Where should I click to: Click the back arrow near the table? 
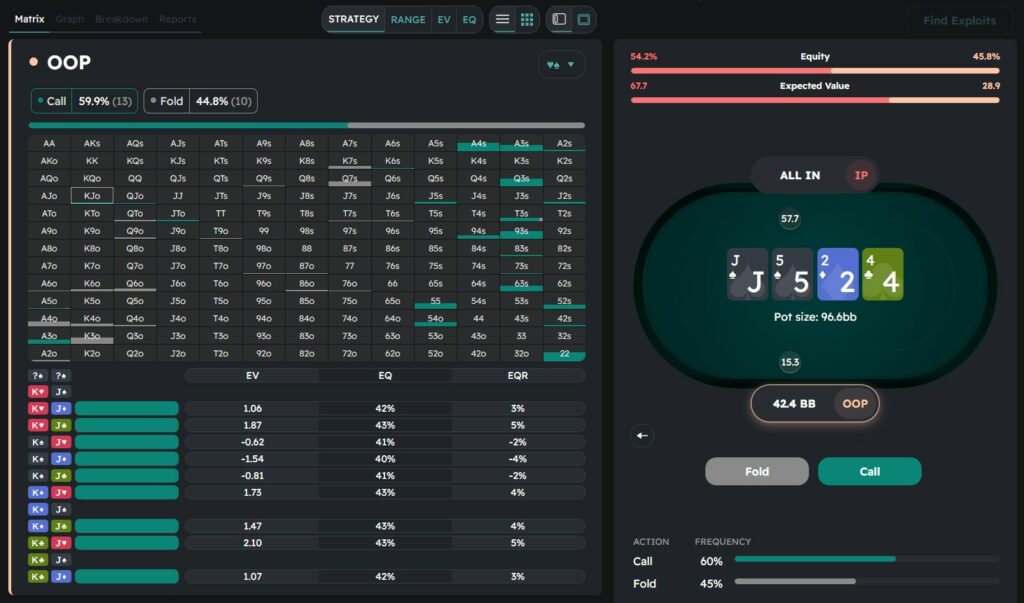click(643, 435)
